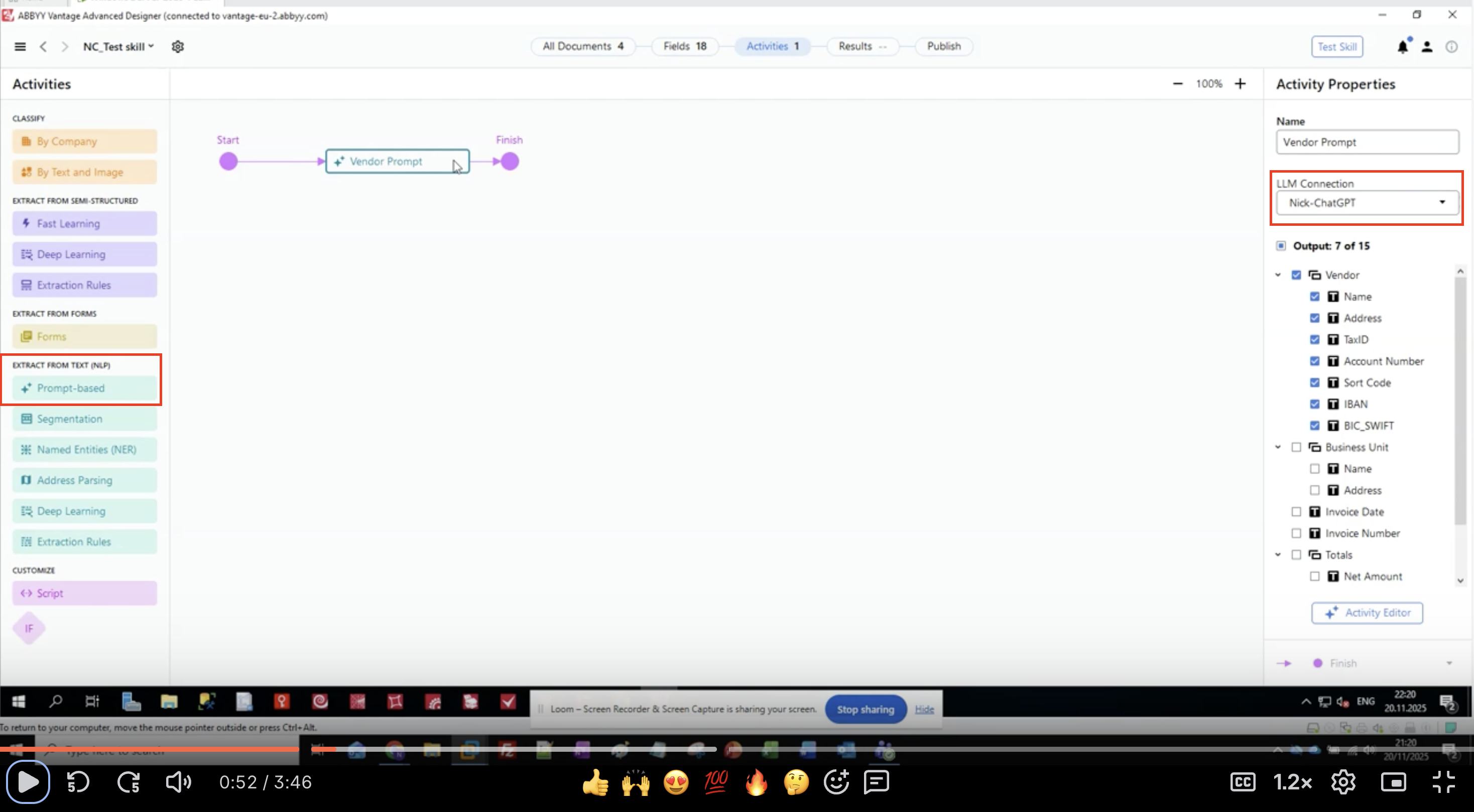Select the IF condition element
This screenshot has width=1474, height=812.
pyautogui.click(x=29, y=628)
